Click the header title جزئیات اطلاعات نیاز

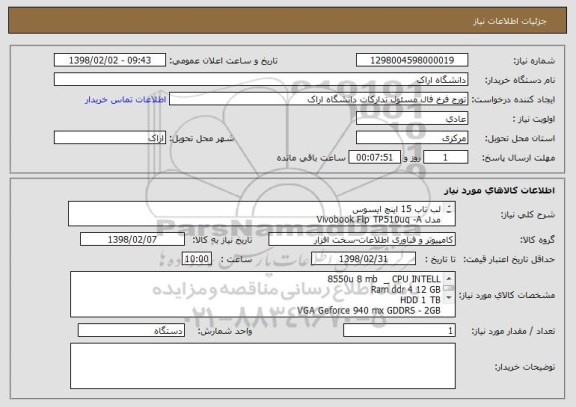pos(510,21)
